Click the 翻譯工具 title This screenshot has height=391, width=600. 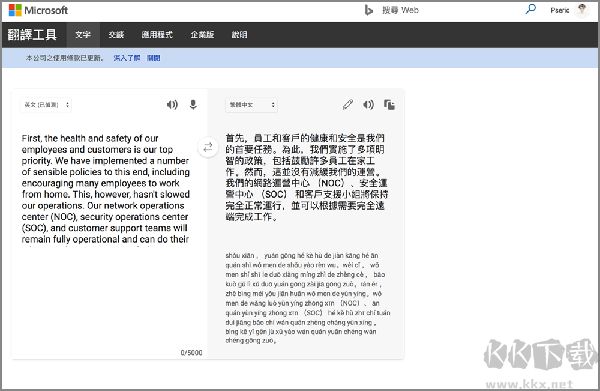pos(32,35)
